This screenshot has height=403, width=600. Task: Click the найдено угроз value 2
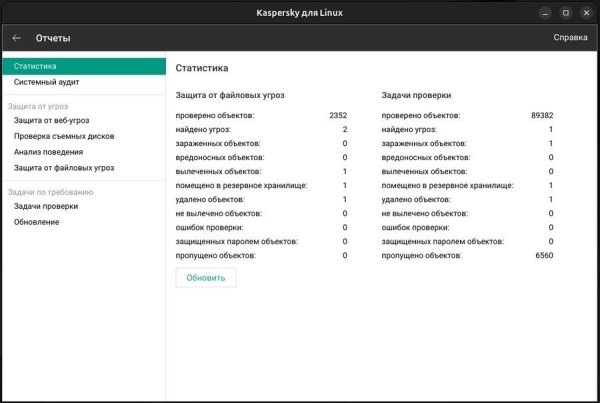(x=345, y=129)
